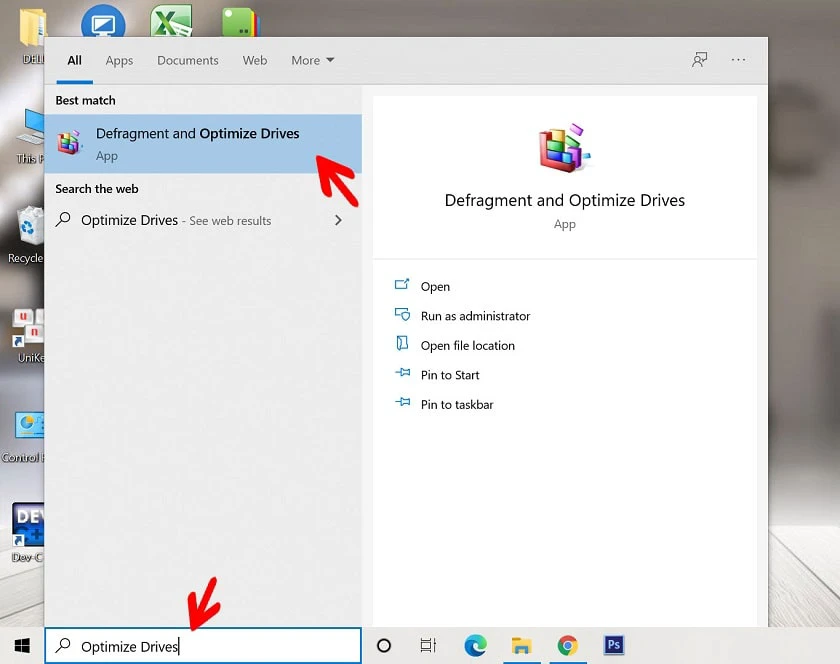840x664 pixels.
Task: Expand Optimize Drives web results chevron
Action: pyautogui.click(x=338, y=220)
